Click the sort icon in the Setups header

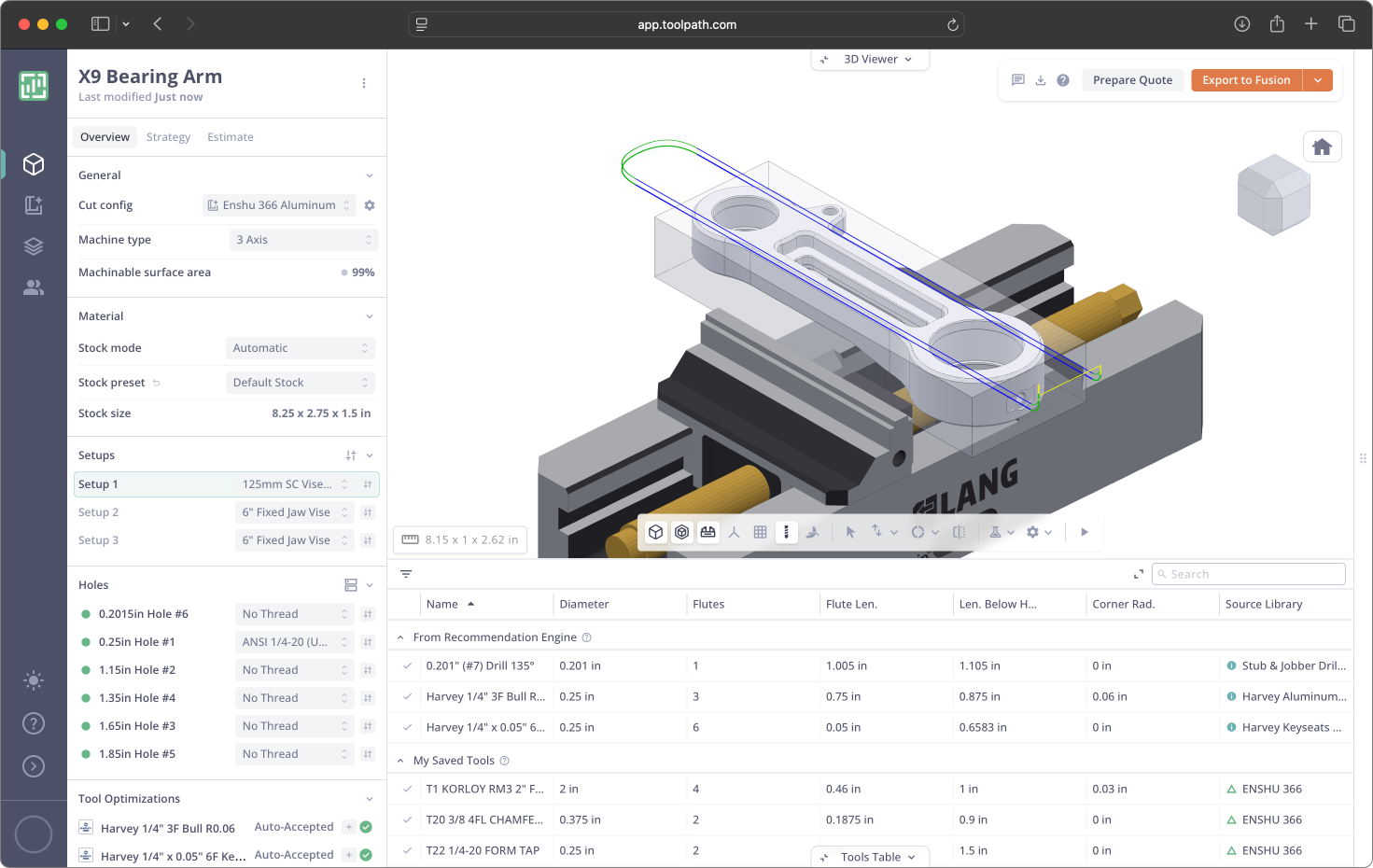point(351,455)
